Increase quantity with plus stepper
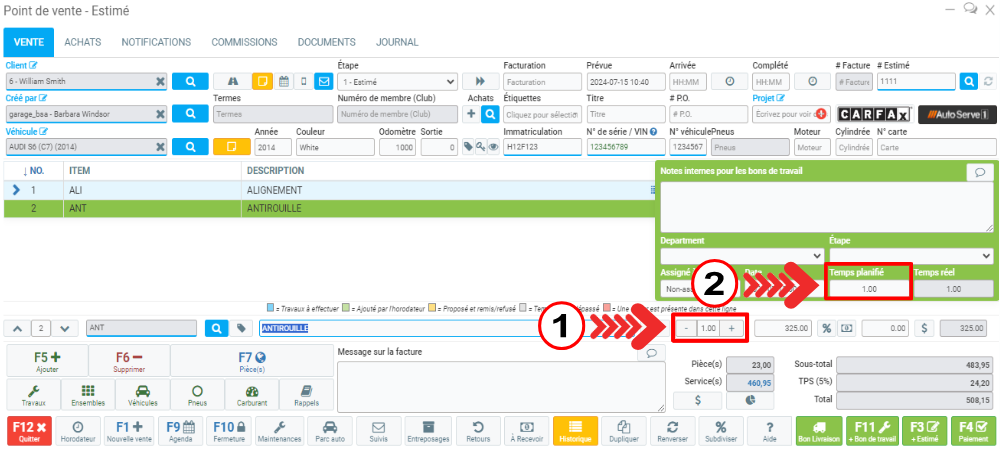This screenshot has width=1000, height=449. [x=731, y=328]
